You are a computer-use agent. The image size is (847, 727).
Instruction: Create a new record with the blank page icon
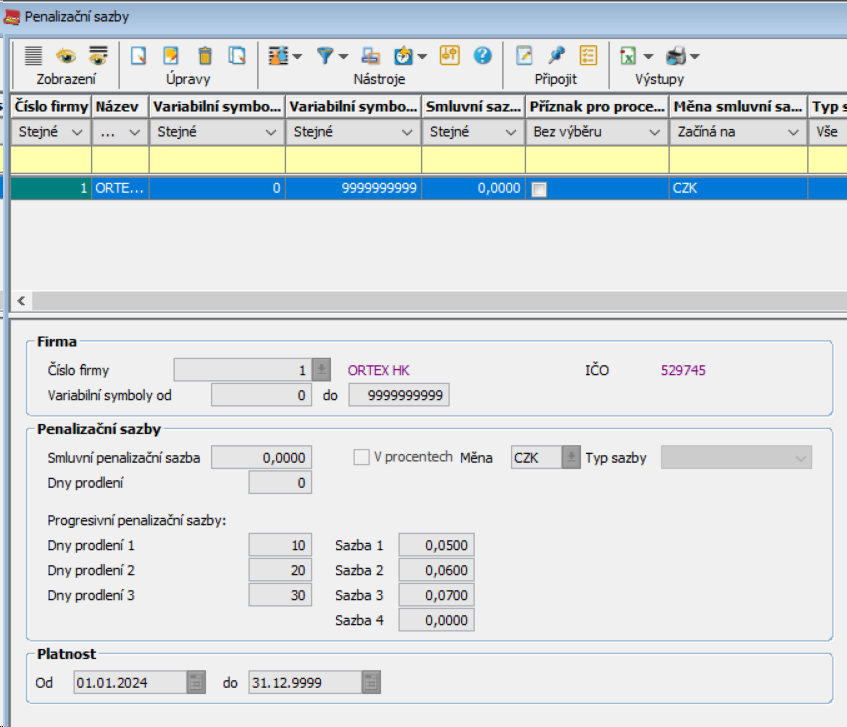[x=139, y=56]
